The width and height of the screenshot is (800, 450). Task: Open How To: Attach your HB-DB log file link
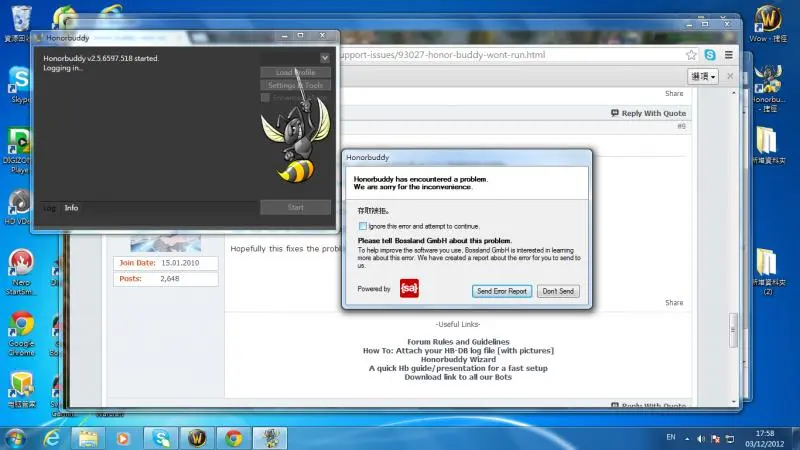(458, 351)
